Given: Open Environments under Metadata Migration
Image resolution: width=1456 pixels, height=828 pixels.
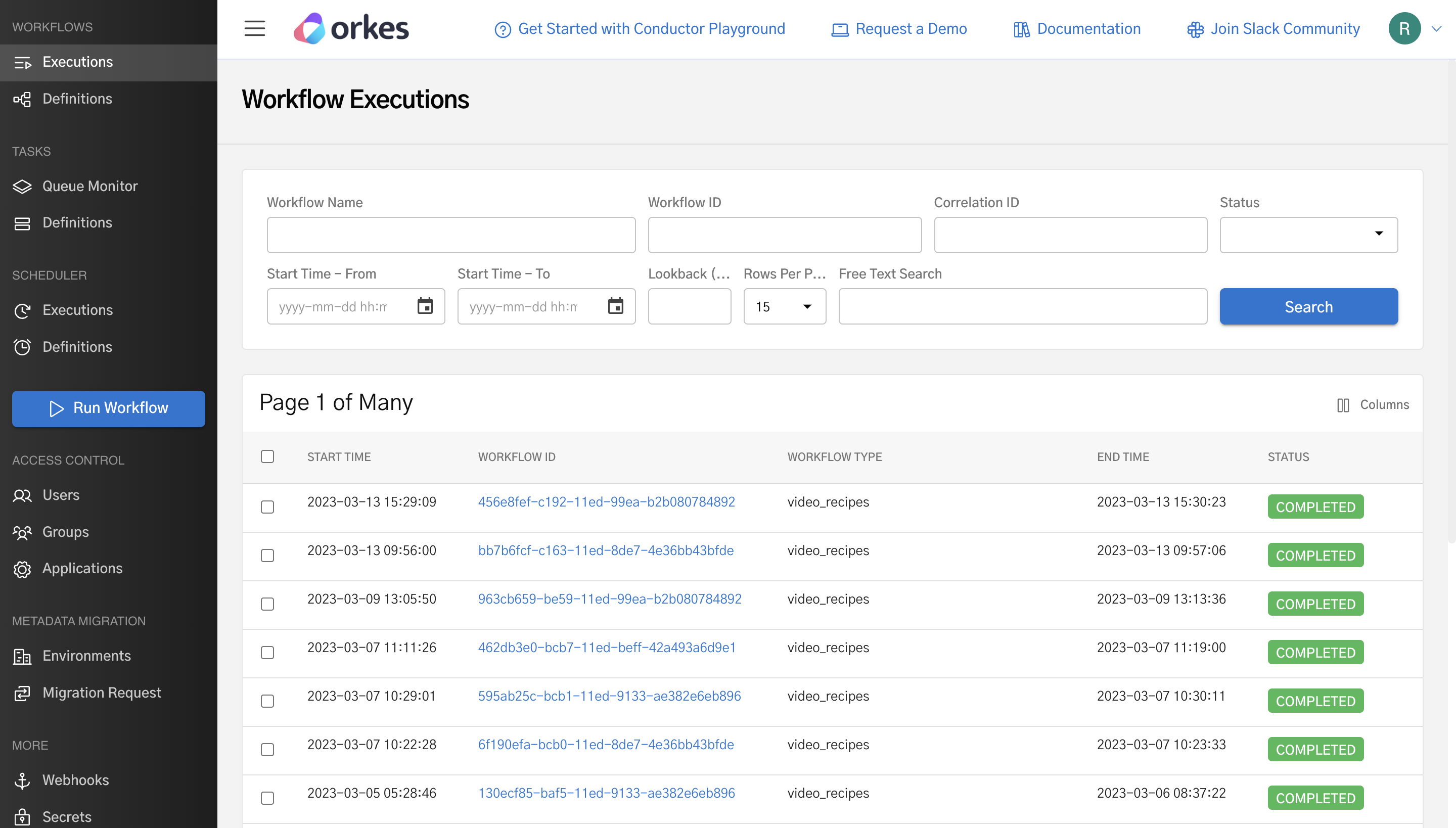Looking at the screenshot, I should (86, 656).
